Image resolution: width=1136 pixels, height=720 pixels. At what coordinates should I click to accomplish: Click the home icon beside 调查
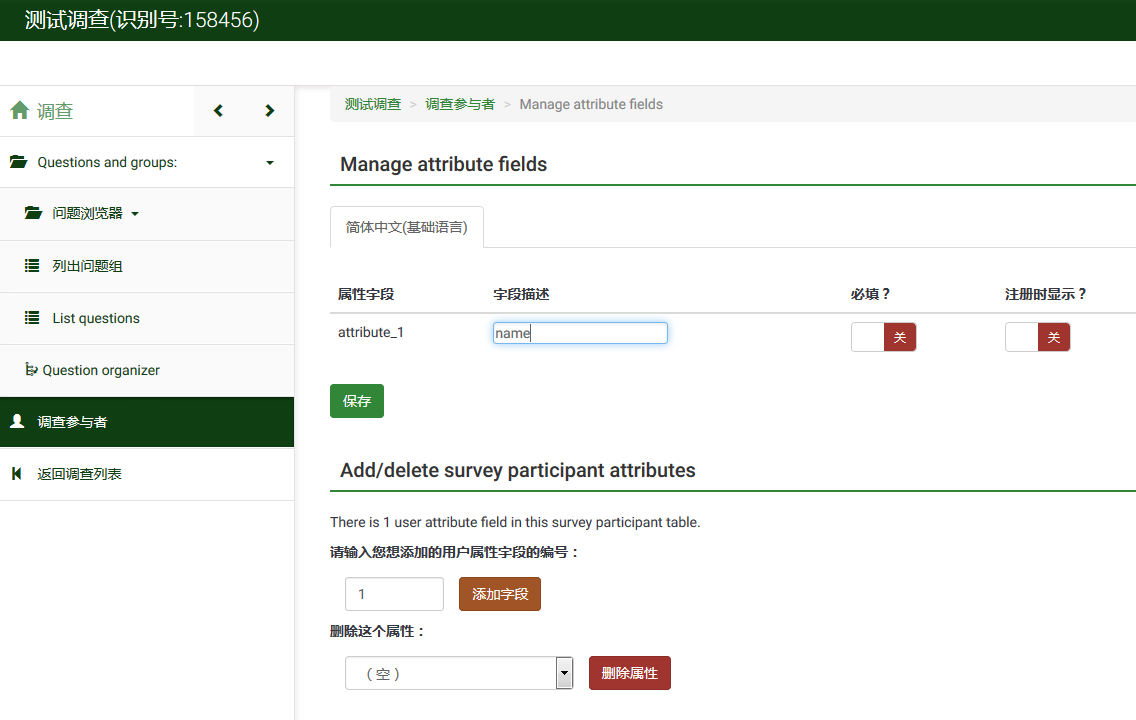19,111
